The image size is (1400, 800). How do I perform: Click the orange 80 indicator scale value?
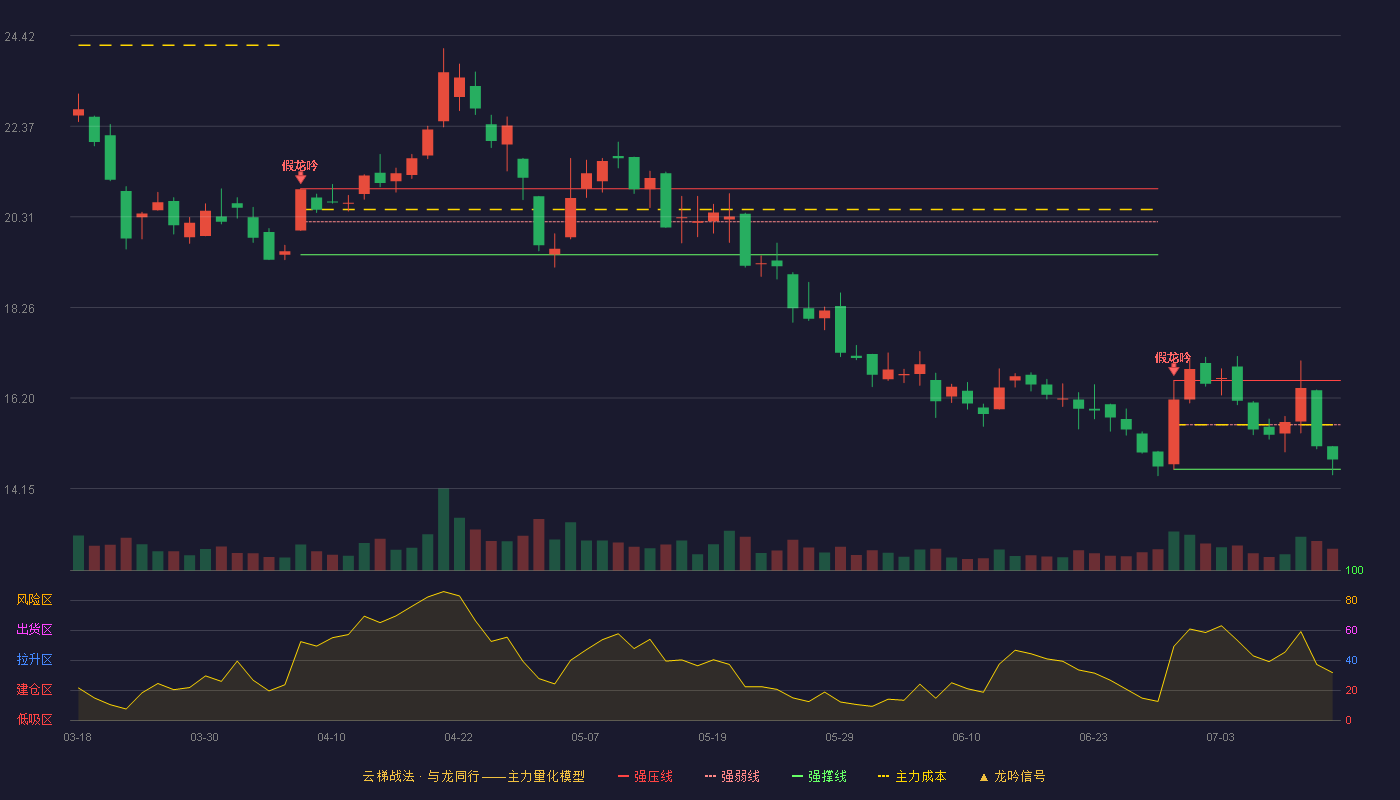point(1351,600)
